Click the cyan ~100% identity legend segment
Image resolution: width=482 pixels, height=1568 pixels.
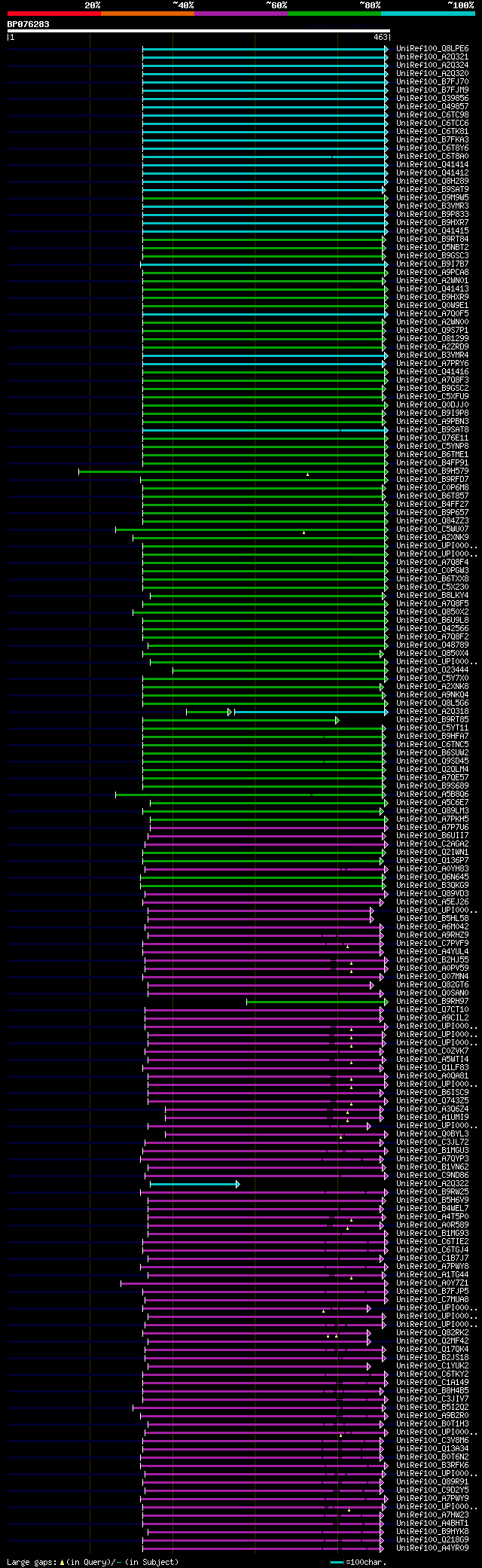(428, 14)
